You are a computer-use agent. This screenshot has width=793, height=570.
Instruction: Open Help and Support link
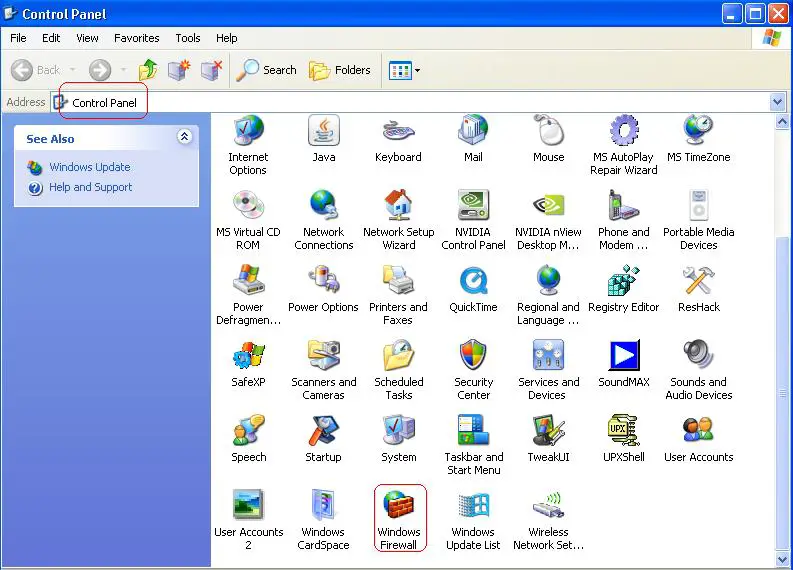click(x=91, y=187)
